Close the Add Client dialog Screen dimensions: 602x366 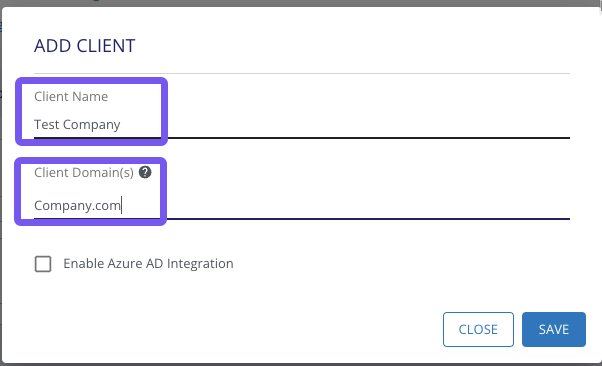tap(478, 329)
